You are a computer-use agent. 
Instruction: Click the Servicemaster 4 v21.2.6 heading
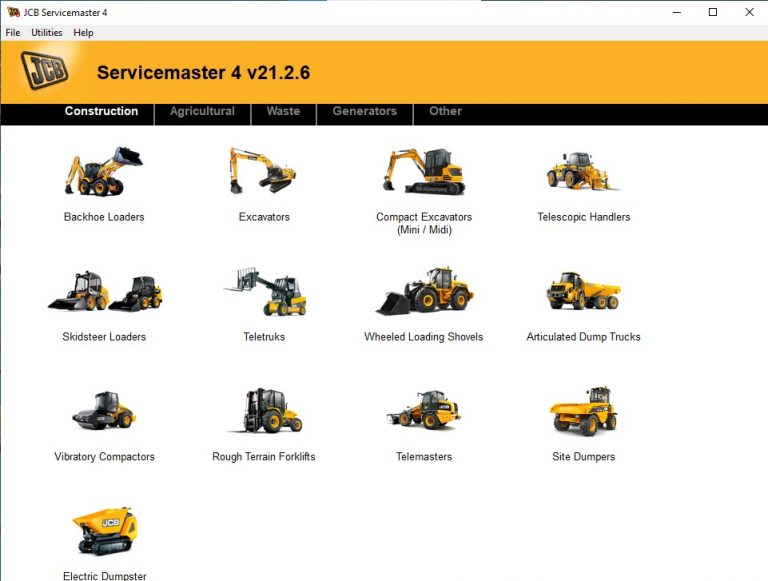pyautogui.click(x=203, y=73)
